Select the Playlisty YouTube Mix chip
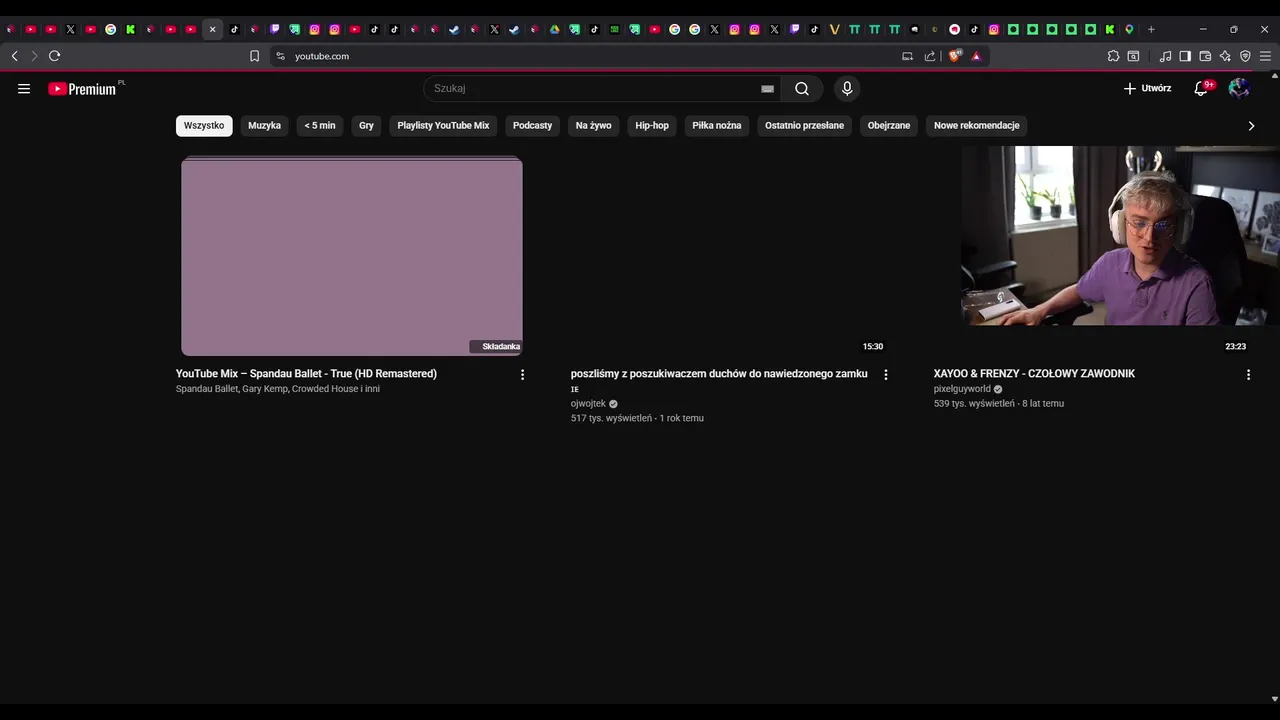Image resolution: width=1280 pixels, height=720 pixels. 443,125
